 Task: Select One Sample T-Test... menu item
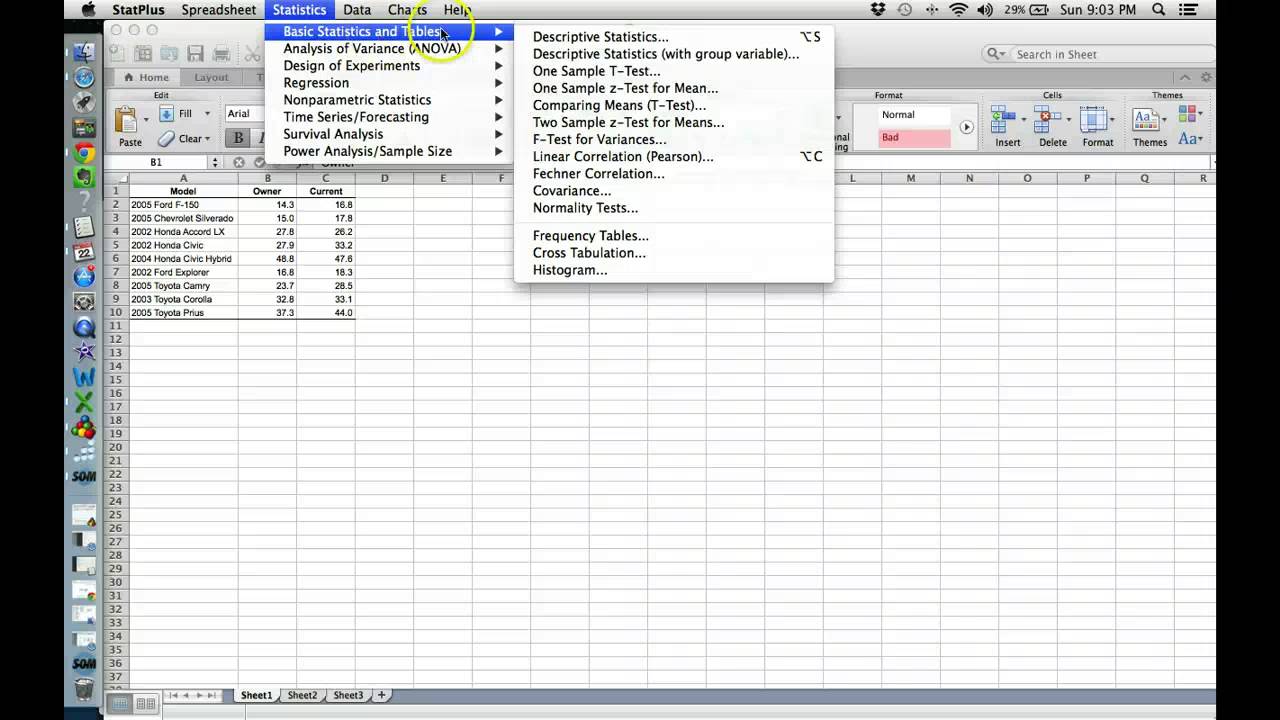click(674, 71)
